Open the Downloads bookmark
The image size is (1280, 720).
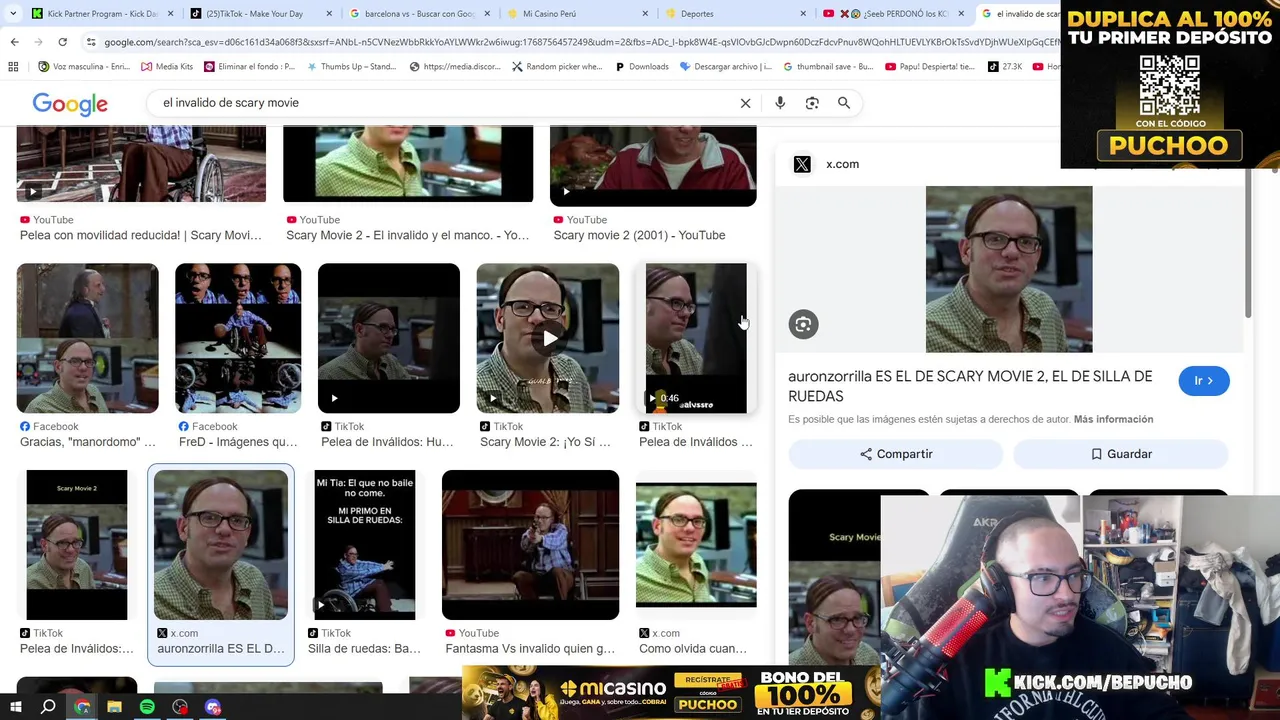[x=642, y=67]
